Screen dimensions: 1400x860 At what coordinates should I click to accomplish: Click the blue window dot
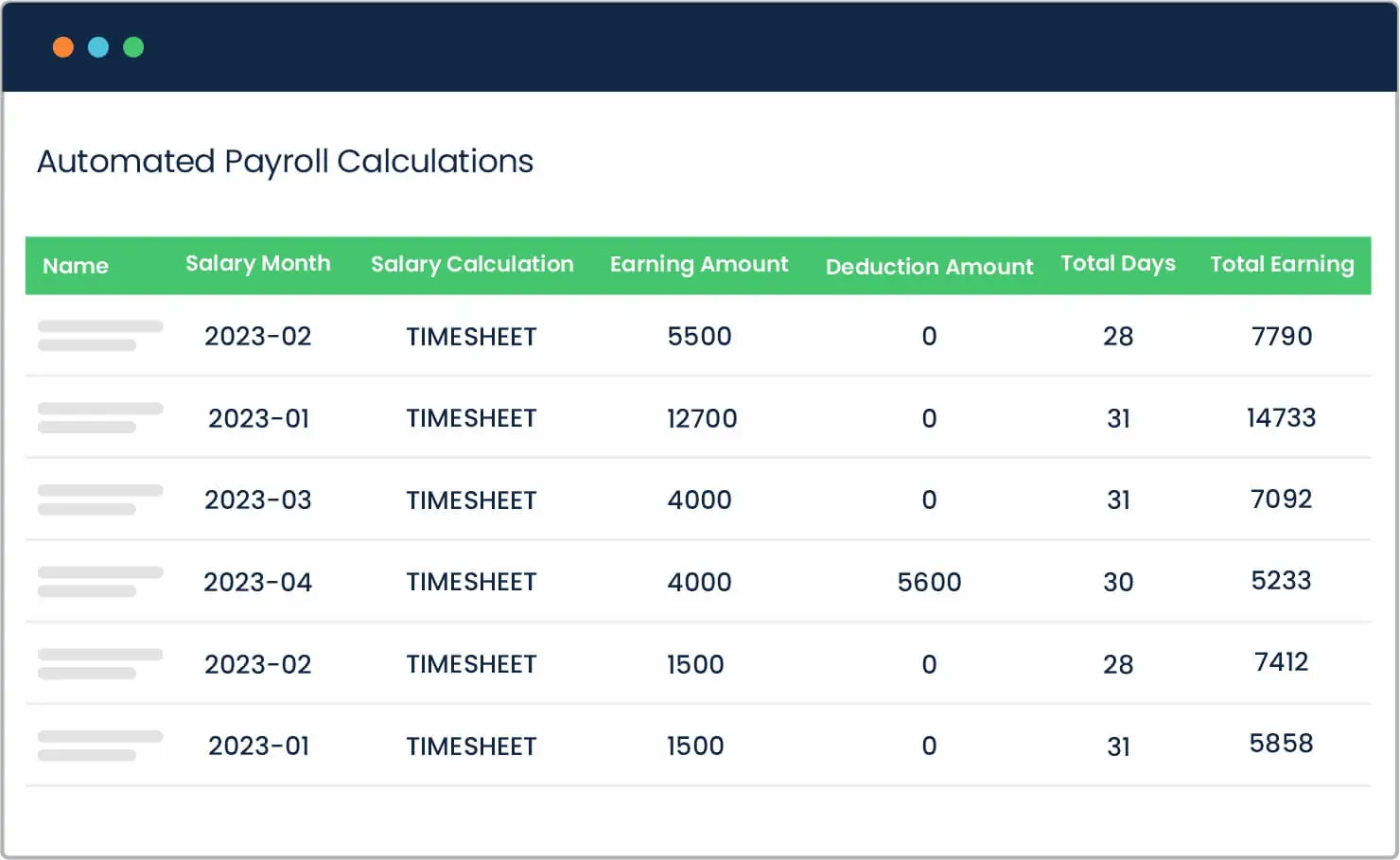coord(98,47)
